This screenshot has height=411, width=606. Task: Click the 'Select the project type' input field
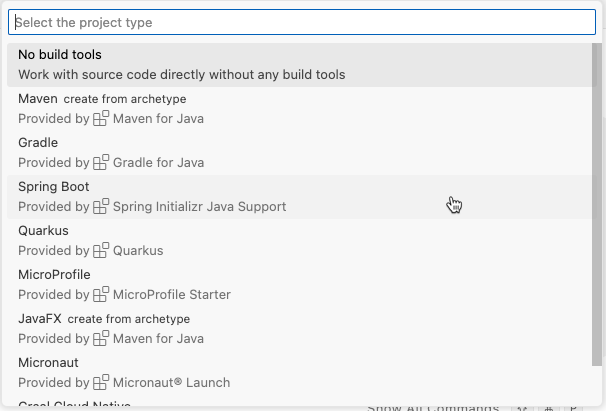pos(301,22)
